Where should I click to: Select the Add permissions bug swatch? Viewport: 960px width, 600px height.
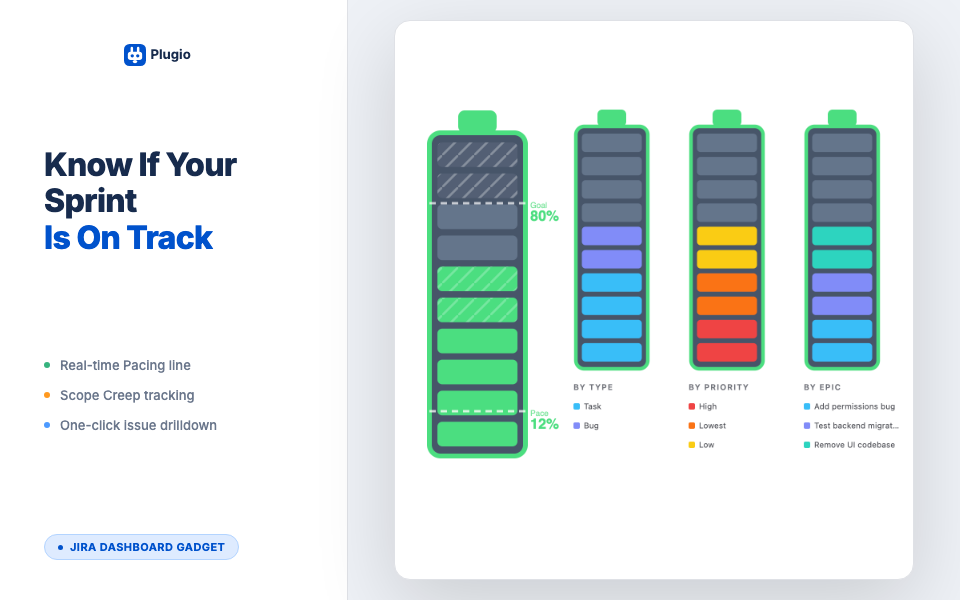tap(807, 407)
